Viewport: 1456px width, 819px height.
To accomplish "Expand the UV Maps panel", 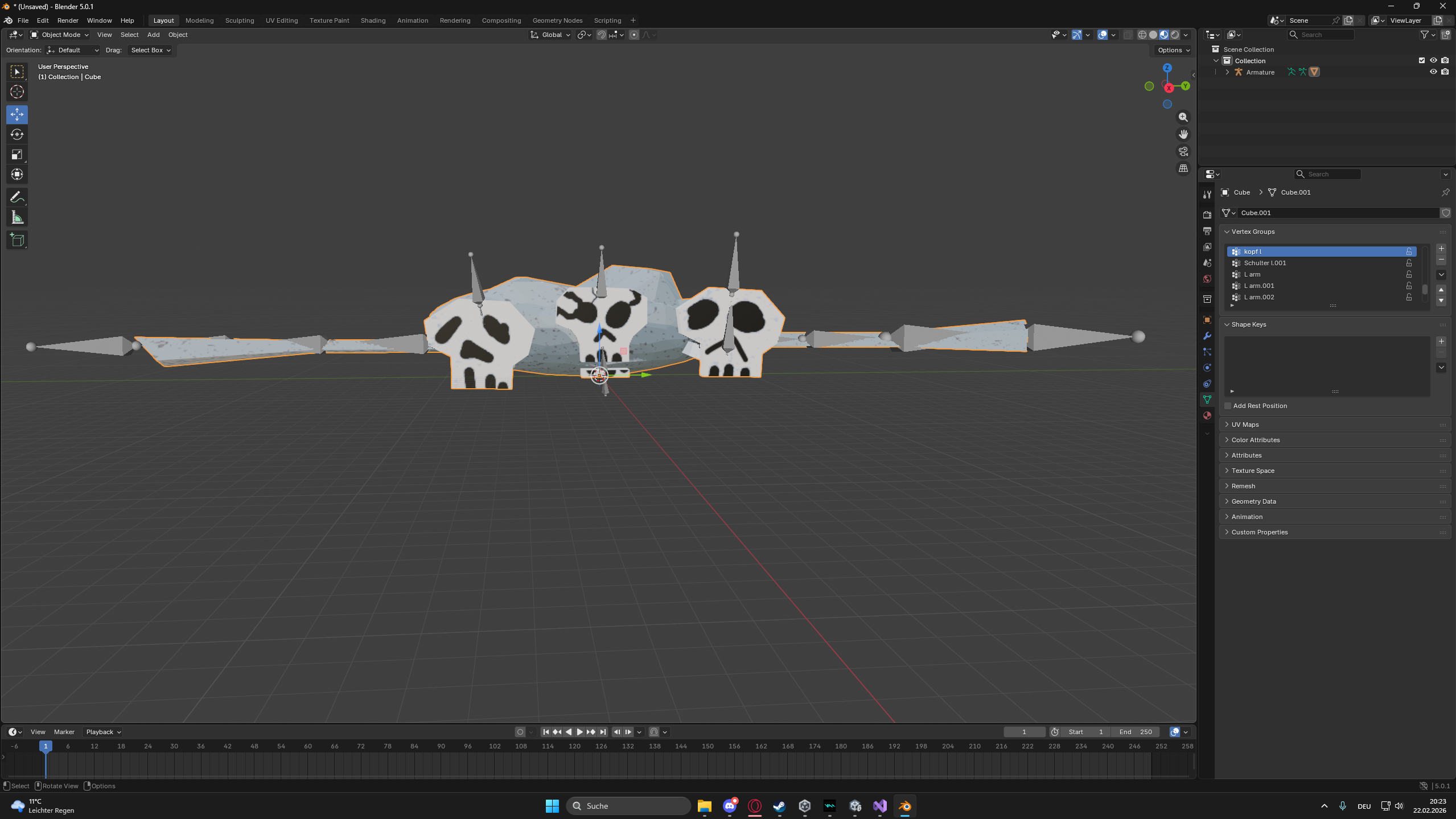I will click(x=1245, y=425).
